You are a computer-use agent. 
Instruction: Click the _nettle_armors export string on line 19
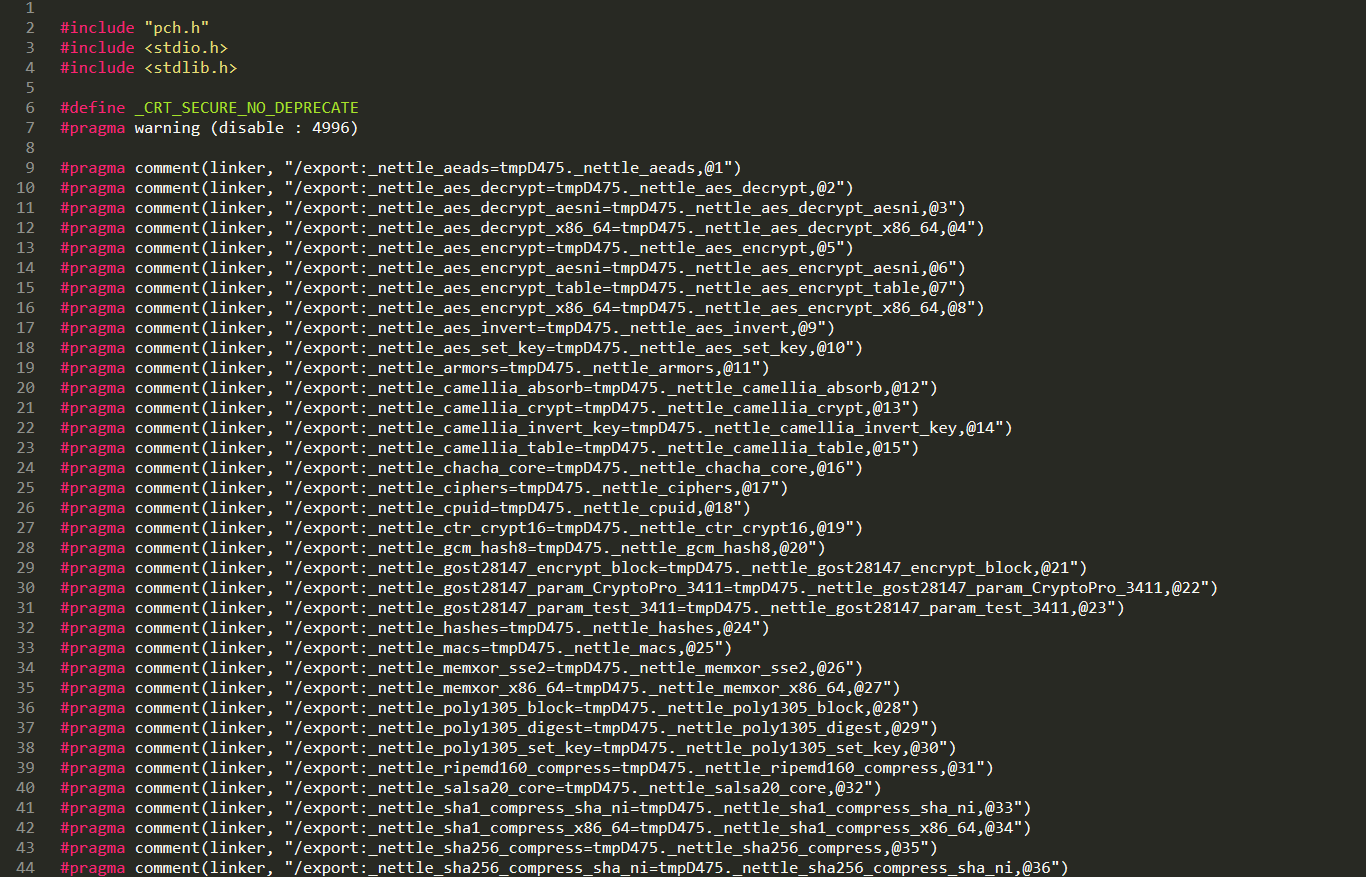(x=522, y=368)
